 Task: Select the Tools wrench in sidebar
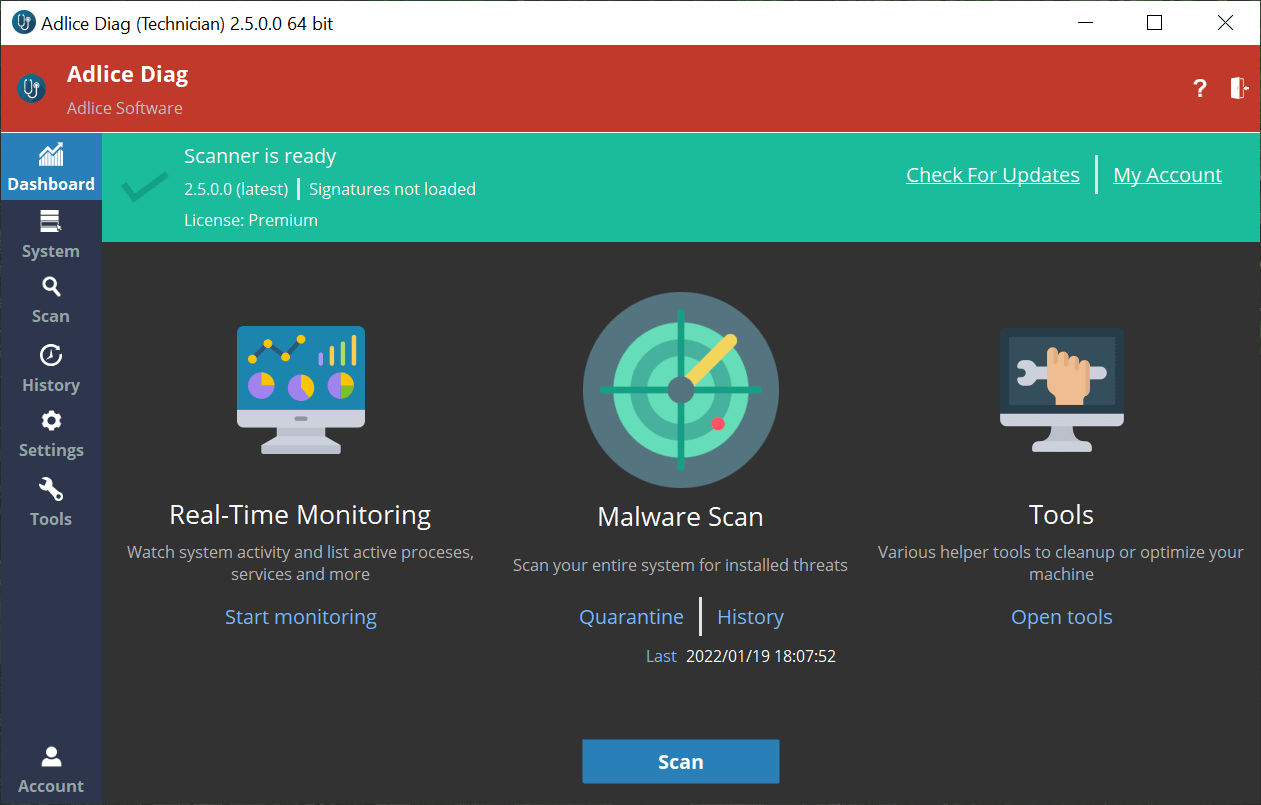pos(51,490)
